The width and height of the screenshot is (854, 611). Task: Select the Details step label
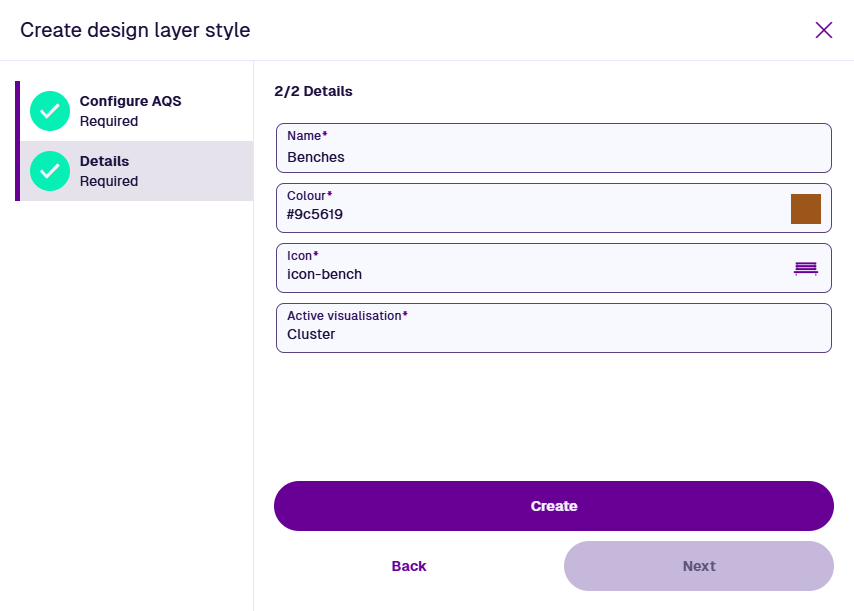click(104, 161)
